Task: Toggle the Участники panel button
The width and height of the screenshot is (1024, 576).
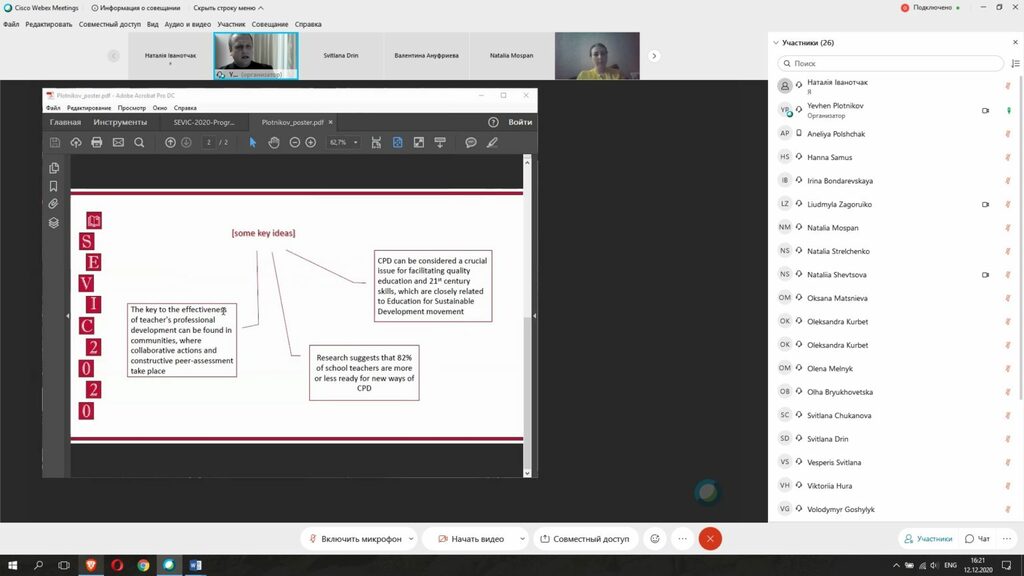Action: point(928,539)
